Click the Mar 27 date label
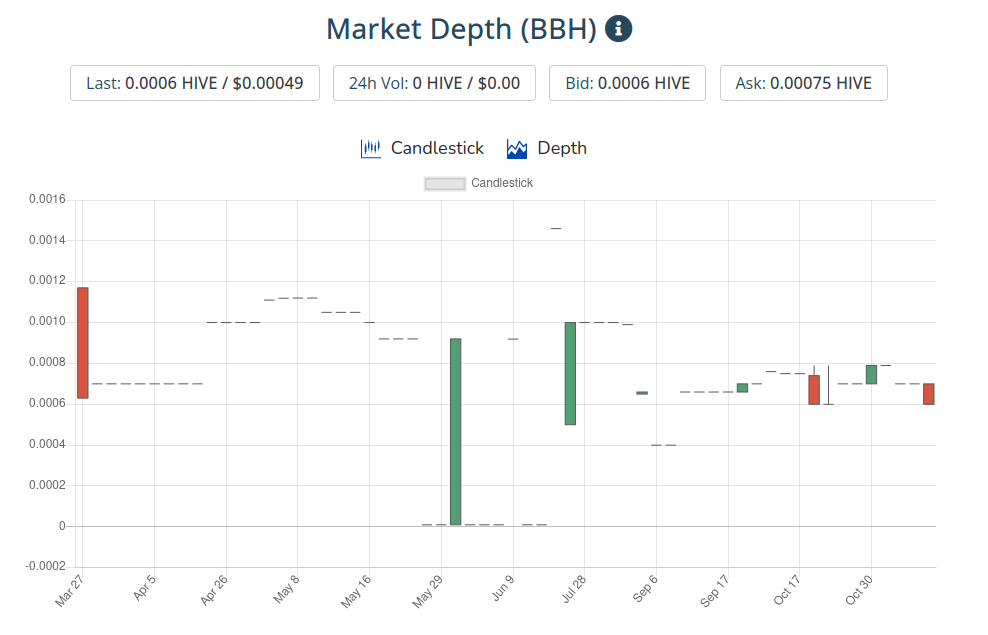The width and height of the screenshot is (988, 635). click(x=69, y=591)
